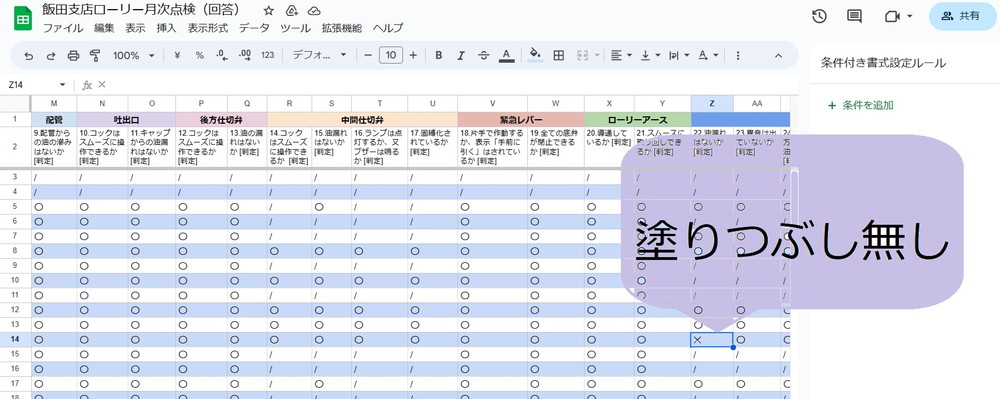
Task: Click the document title text
Action: tap(141, 10)
